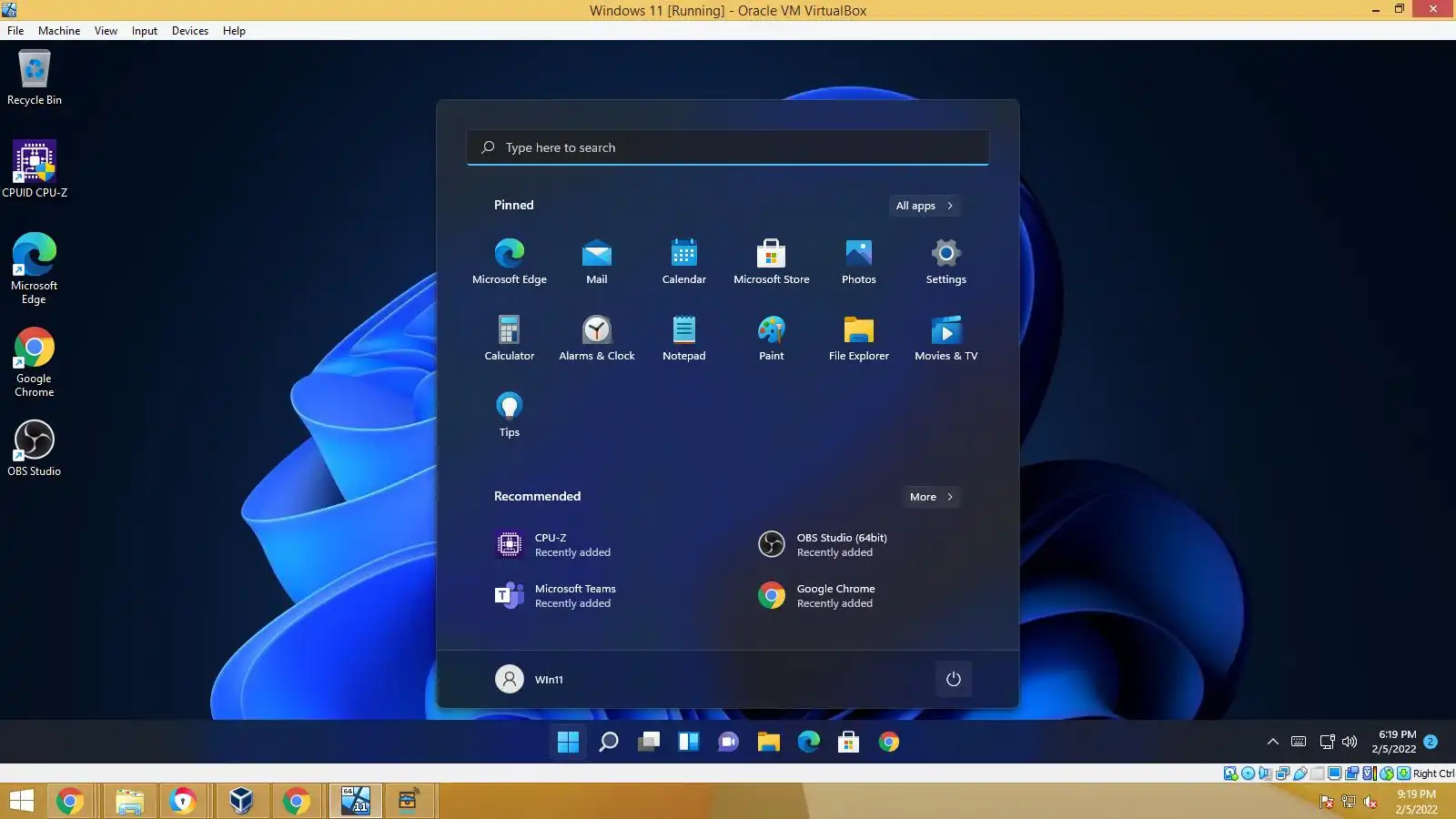Open File Explorer on the Windows 11 taskbar

[769, 742]
